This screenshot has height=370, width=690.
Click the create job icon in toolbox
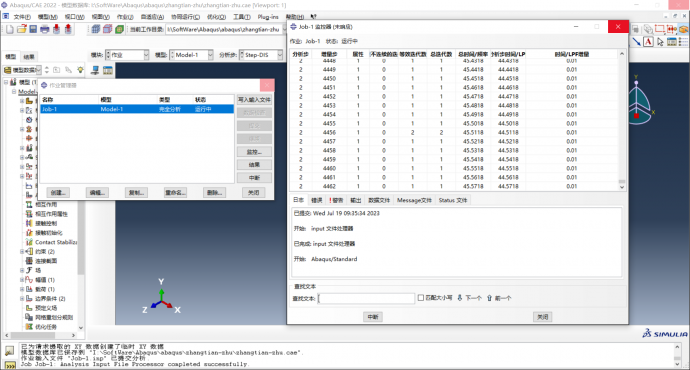click(x=95, y=70)
